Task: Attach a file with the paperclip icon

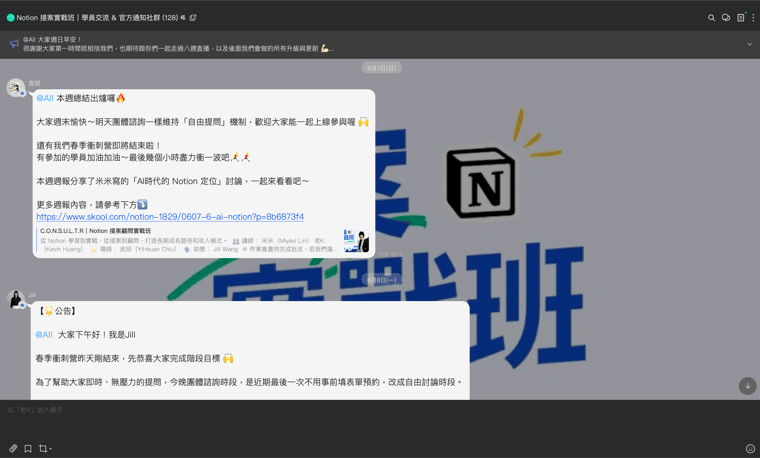Action: 13,448
